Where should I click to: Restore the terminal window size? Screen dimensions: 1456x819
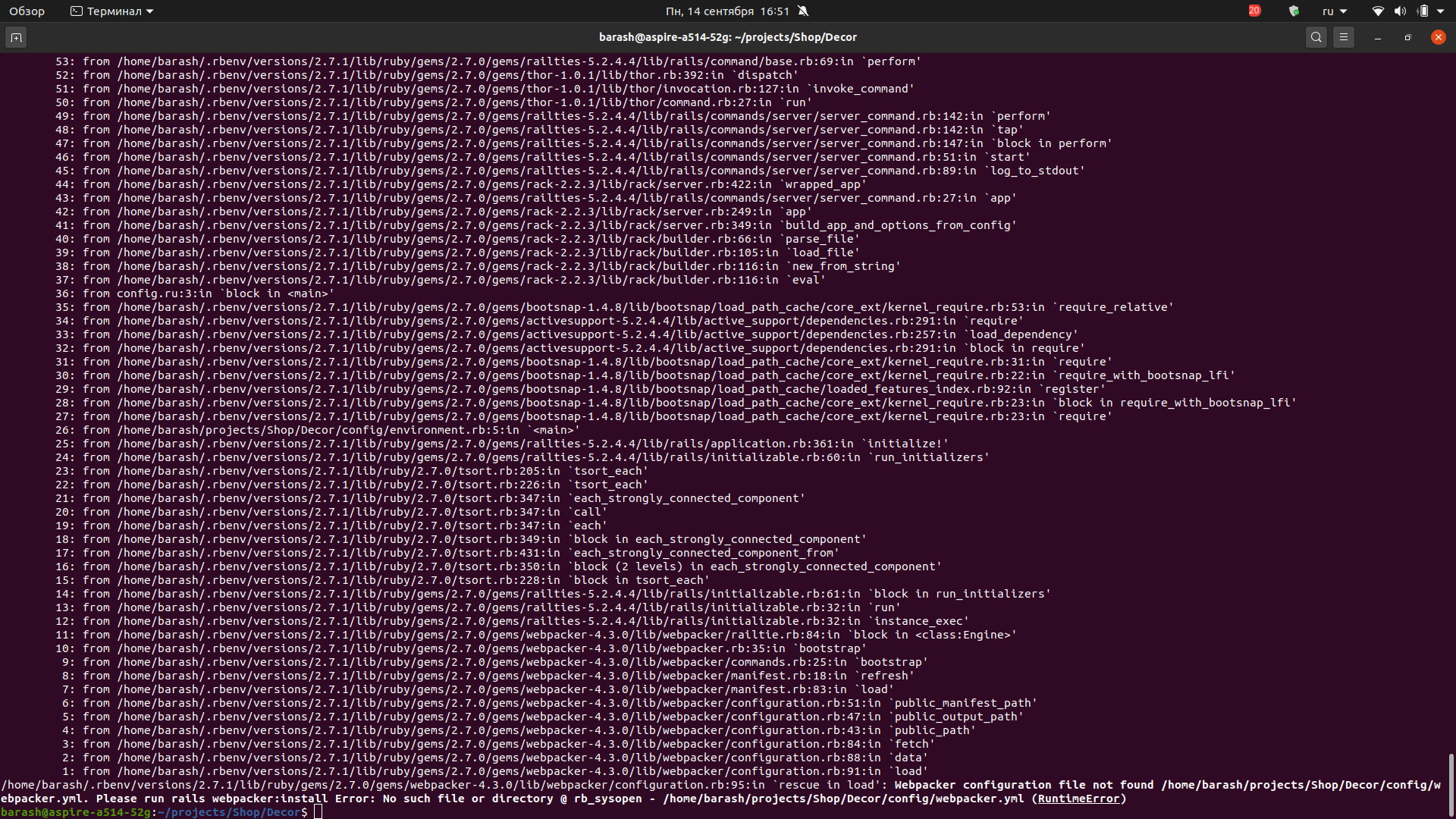[x=1408, y=37]
